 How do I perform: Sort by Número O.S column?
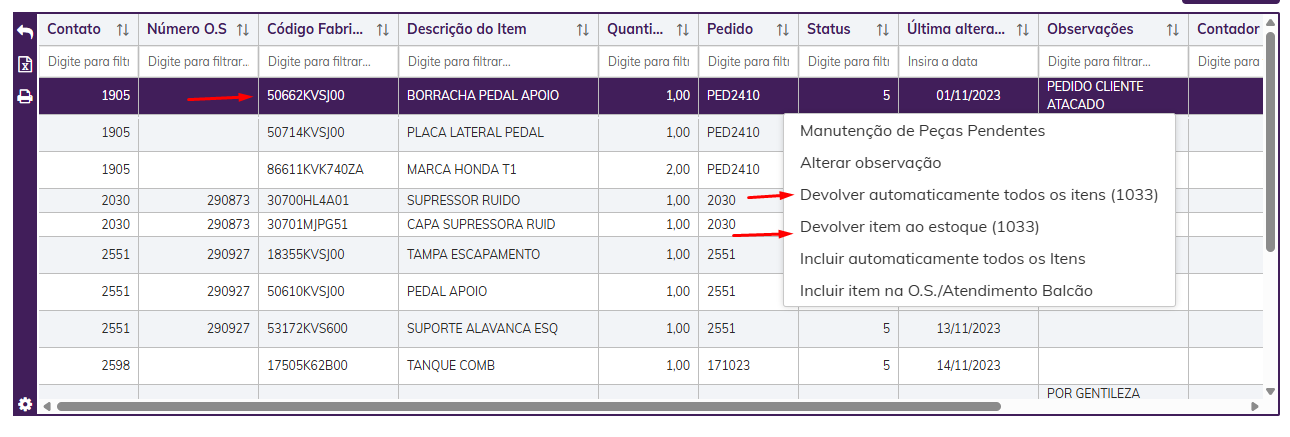[242, 30]
